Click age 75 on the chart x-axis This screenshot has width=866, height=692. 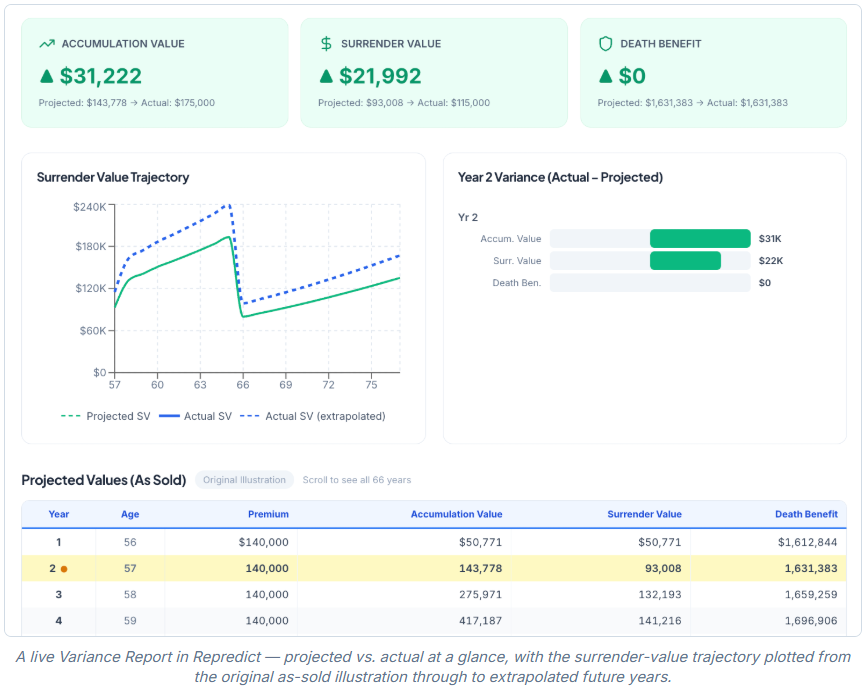(x=371, y=385)
